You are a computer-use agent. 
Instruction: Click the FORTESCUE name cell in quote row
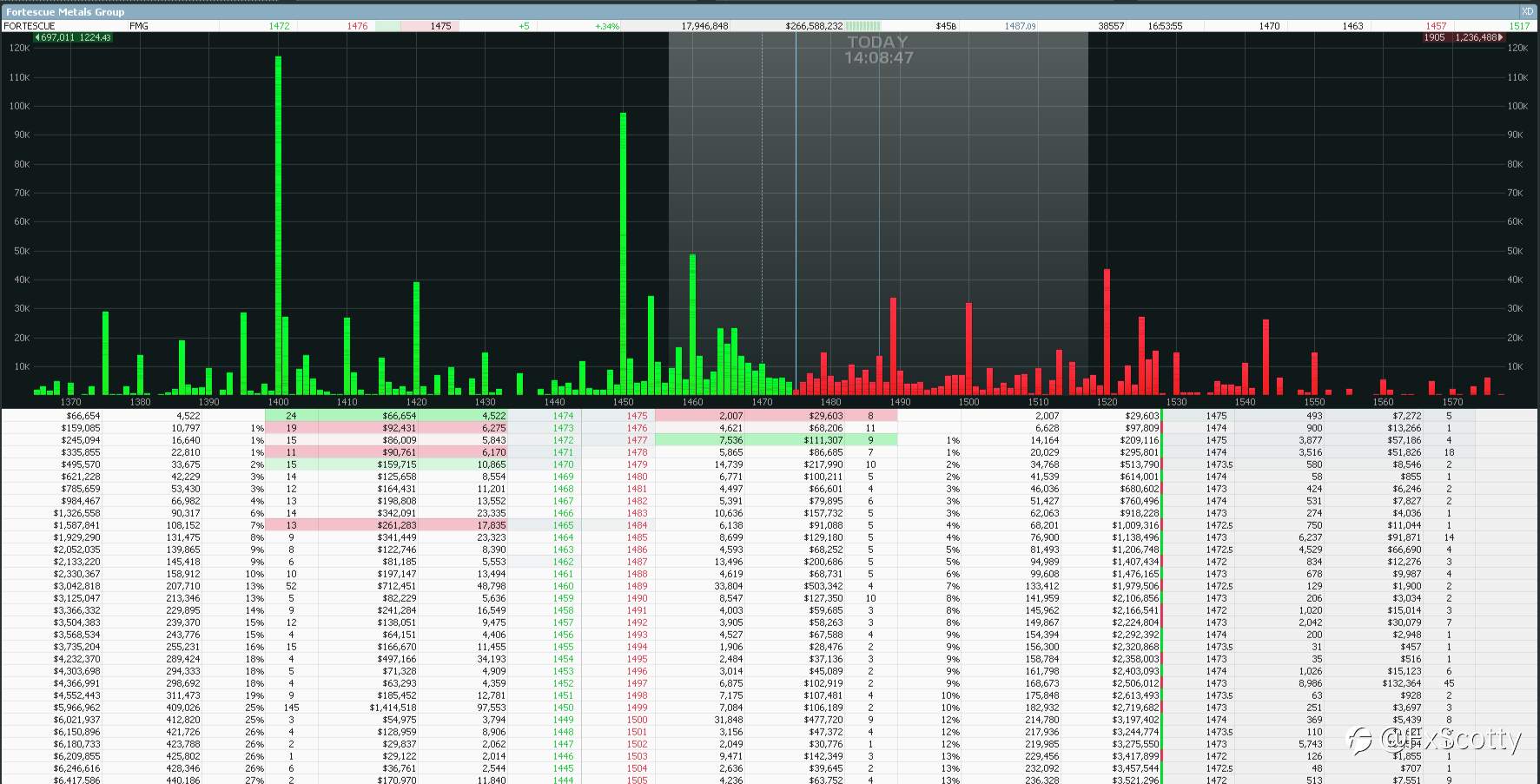coord(30,26)
